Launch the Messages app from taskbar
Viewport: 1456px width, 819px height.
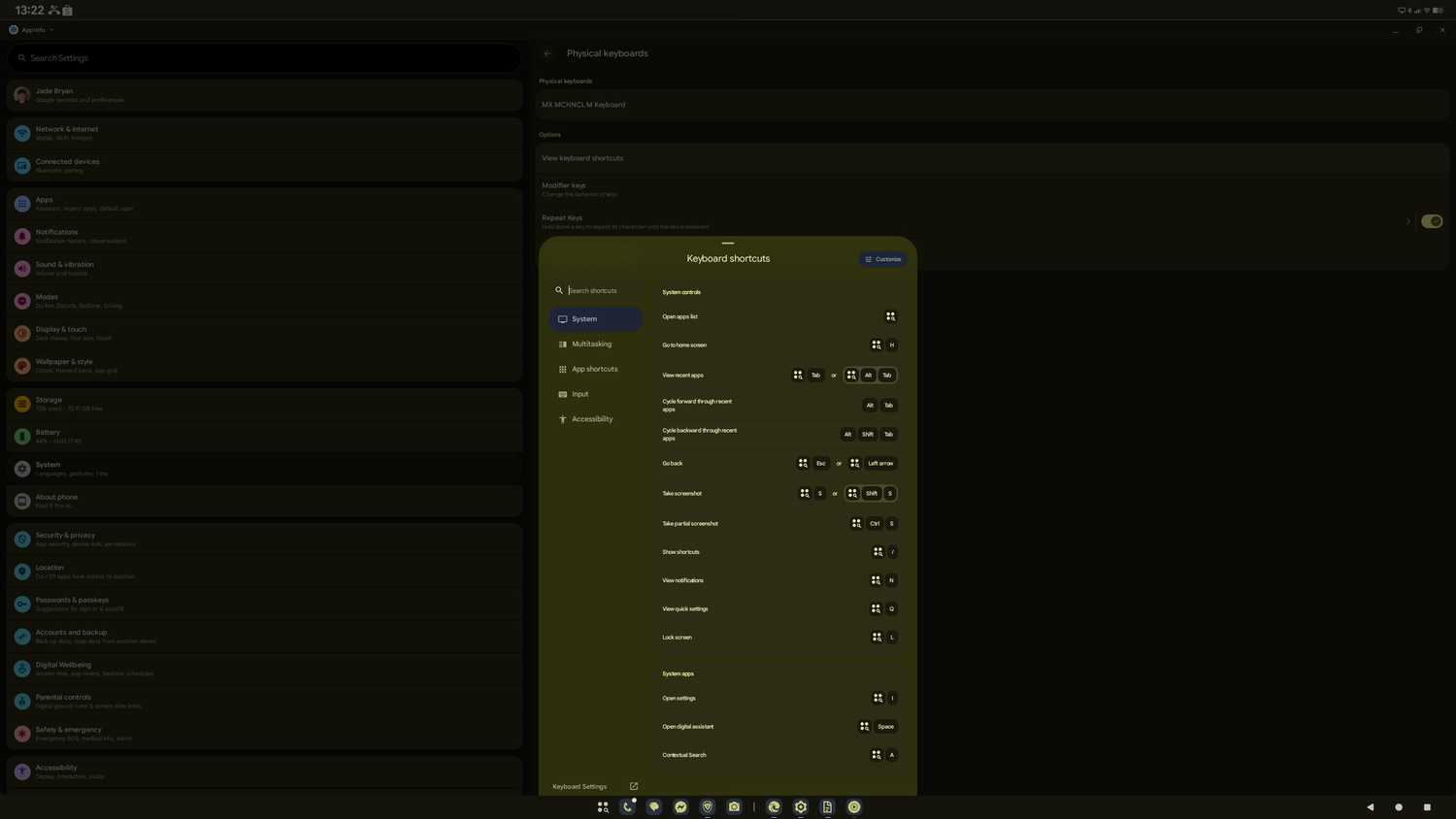click(654, 807)
